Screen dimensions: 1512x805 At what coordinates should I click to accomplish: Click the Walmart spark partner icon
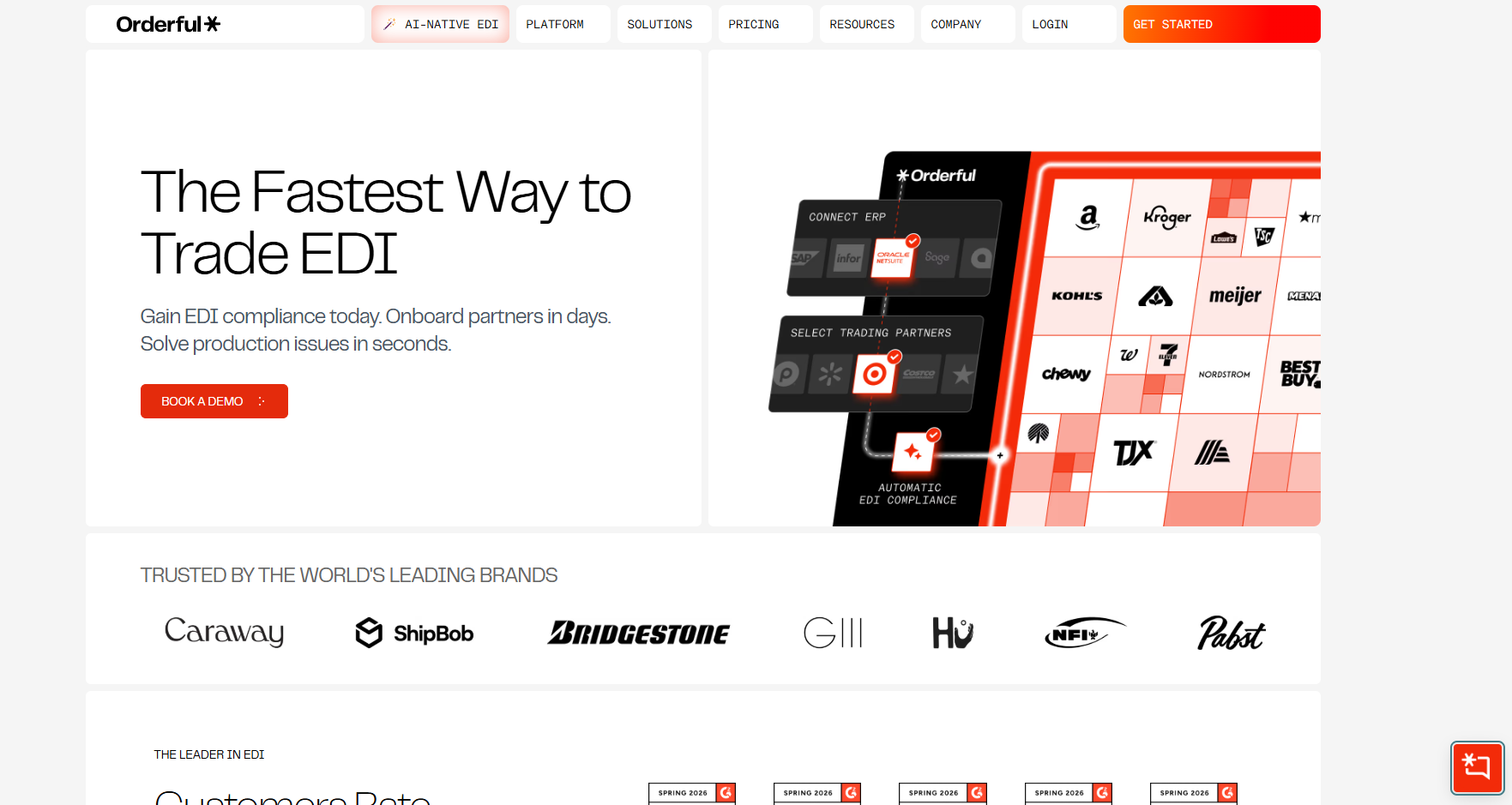[x=830, y=375]
